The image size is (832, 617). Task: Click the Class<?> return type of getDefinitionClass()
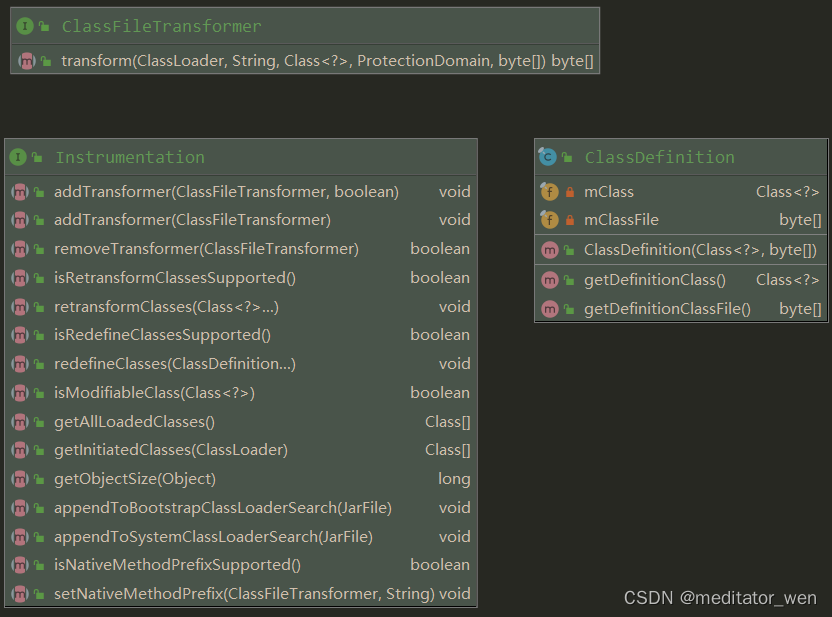click(x=788, y=280)
